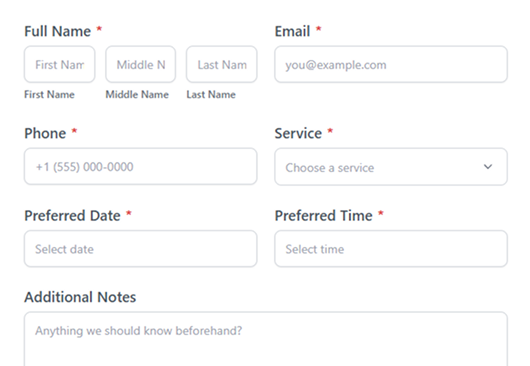The height and width of the screenshot is (366, 530).
Task: Click the Middle Name caption below input
Action: coord(137,94)
